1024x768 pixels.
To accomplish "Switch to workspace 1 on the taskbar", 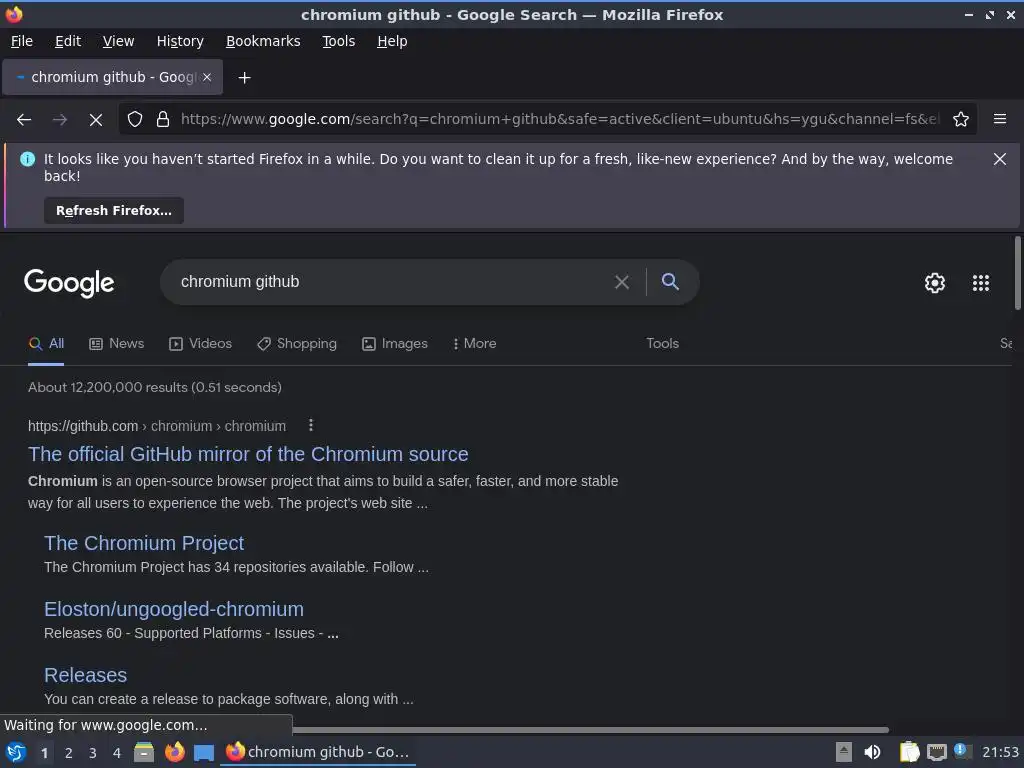I will (x=44, y=753).
